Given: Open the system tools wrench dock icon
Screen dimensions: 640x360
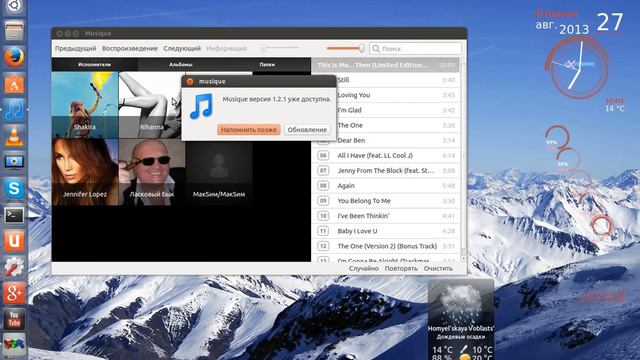Looking at the screenshot, I should click(14, 267).
